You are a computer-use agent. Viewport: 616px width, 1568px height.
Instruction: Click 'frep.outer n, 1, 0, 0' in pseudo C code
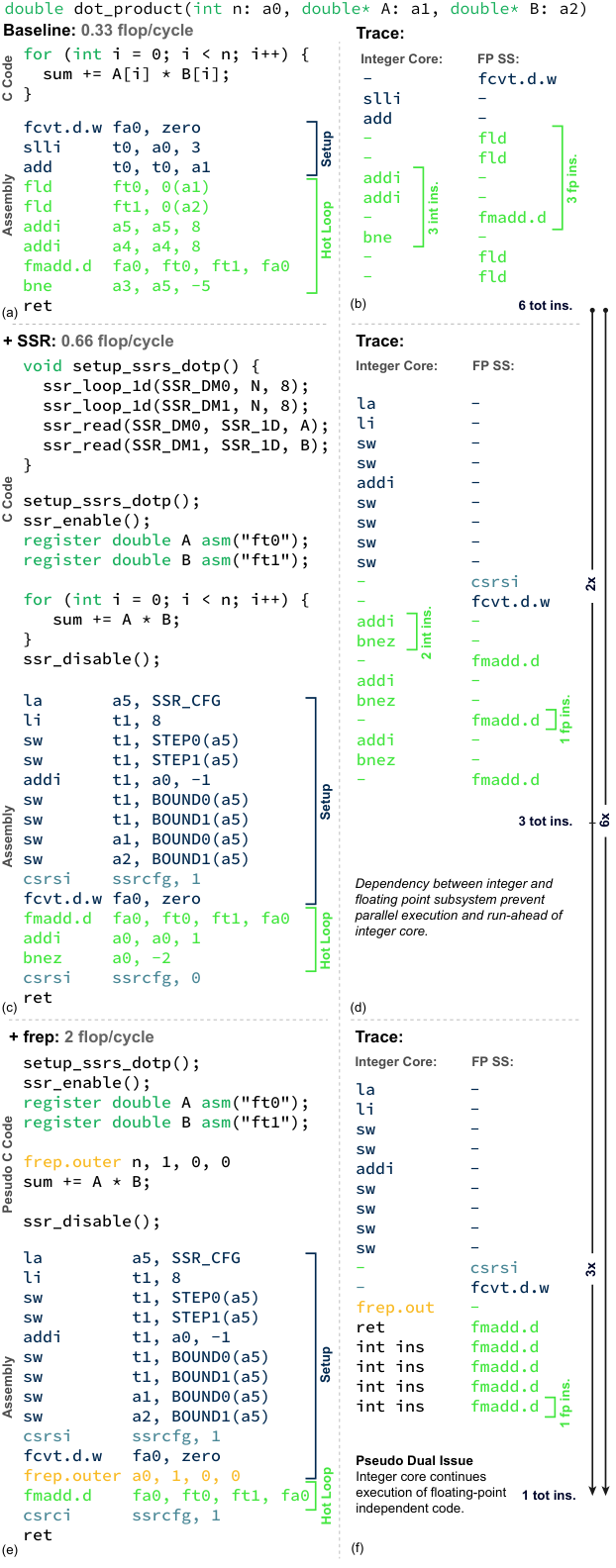click(x=127, y=1162)
